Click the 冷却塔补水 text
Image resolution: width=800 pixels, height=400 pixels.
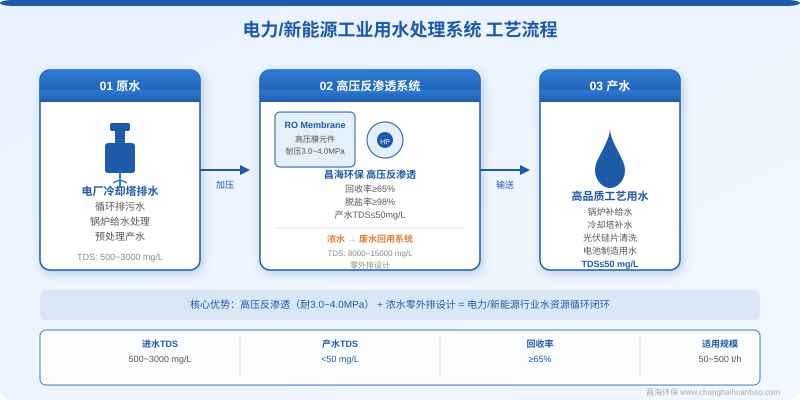[x=610, y=224]
